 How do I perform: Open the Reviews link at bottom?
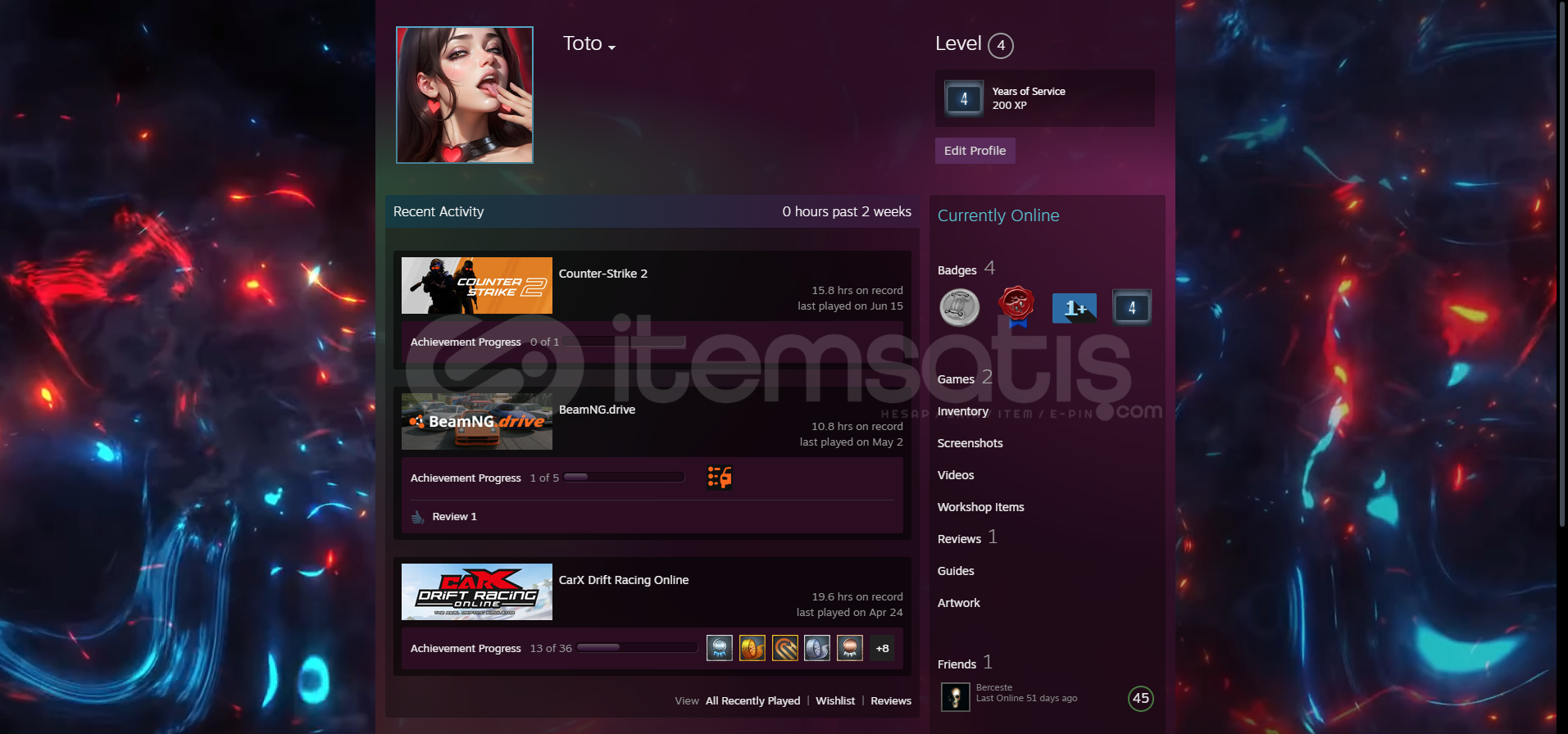tap(891, 700)
